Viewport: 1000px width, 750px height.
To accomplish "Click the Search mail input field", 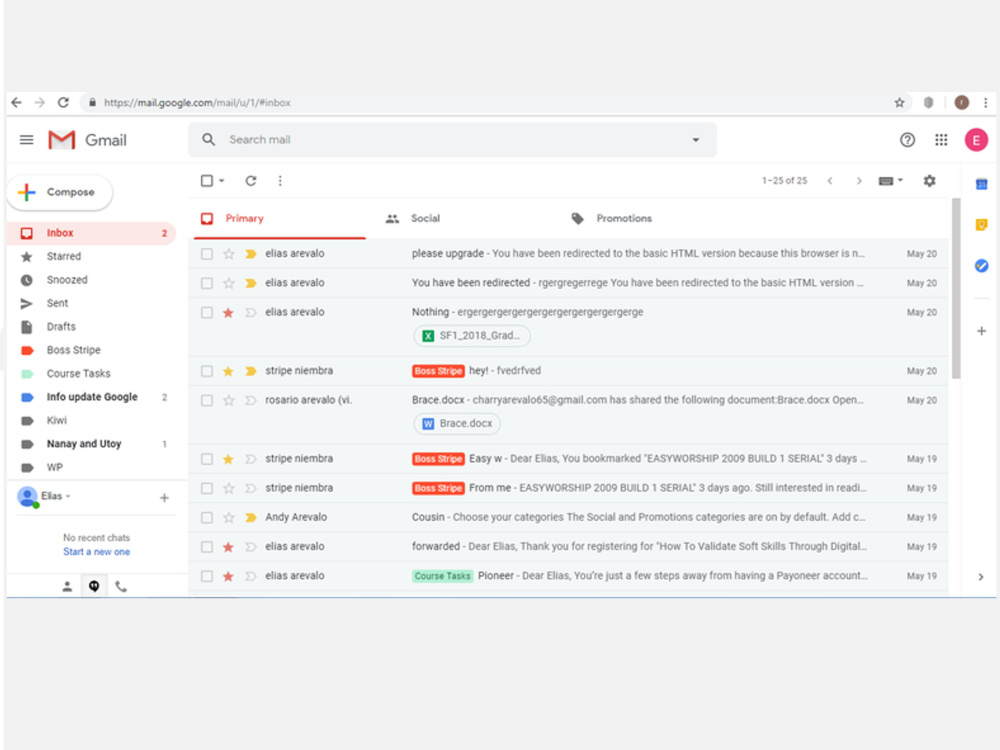I will [x=452, y=140].
